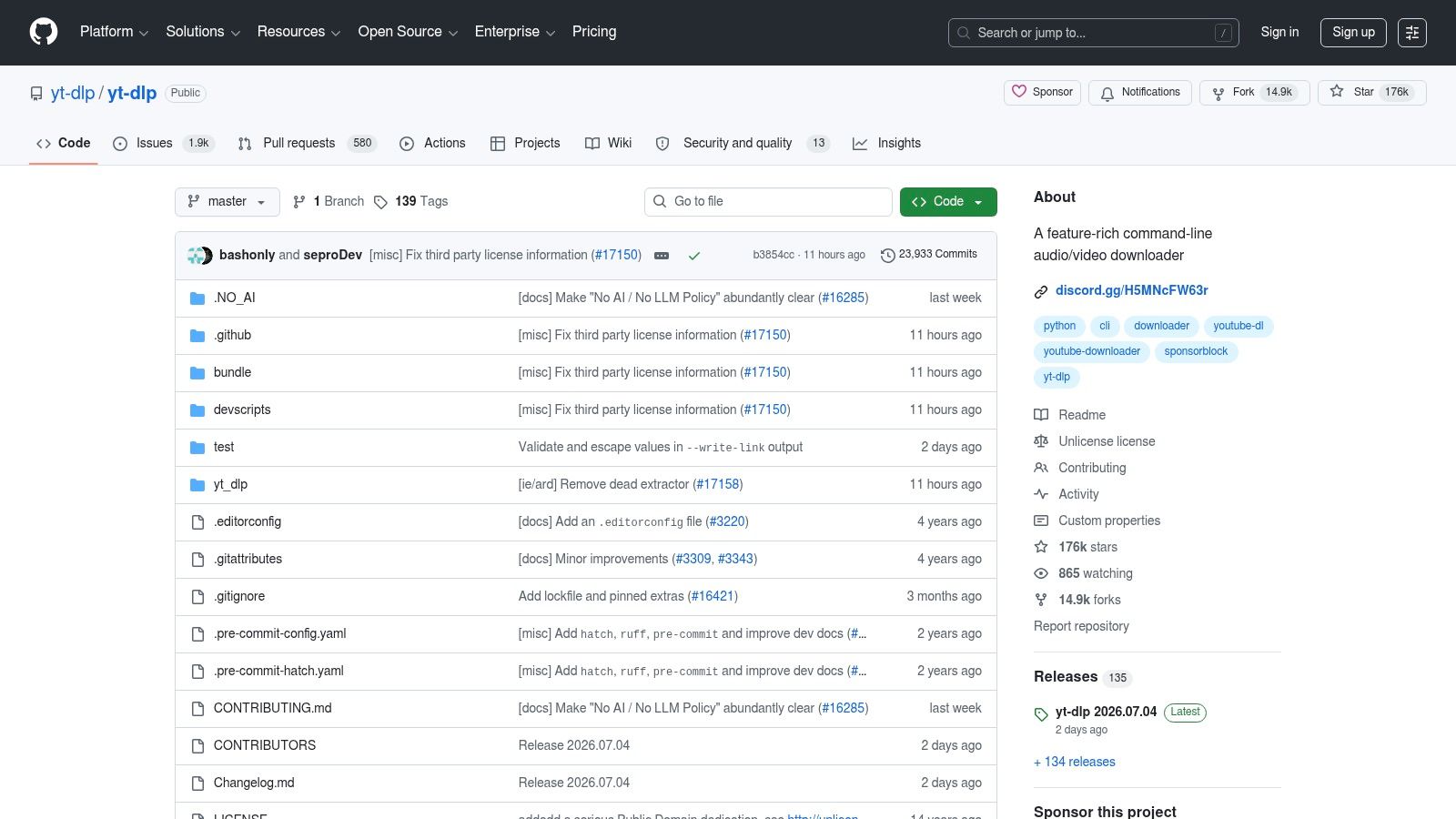Expand the commit message ellipsis button
The height and width of the screenshot is (819, 1456).
pyautogui.click(x=662, y=256)
